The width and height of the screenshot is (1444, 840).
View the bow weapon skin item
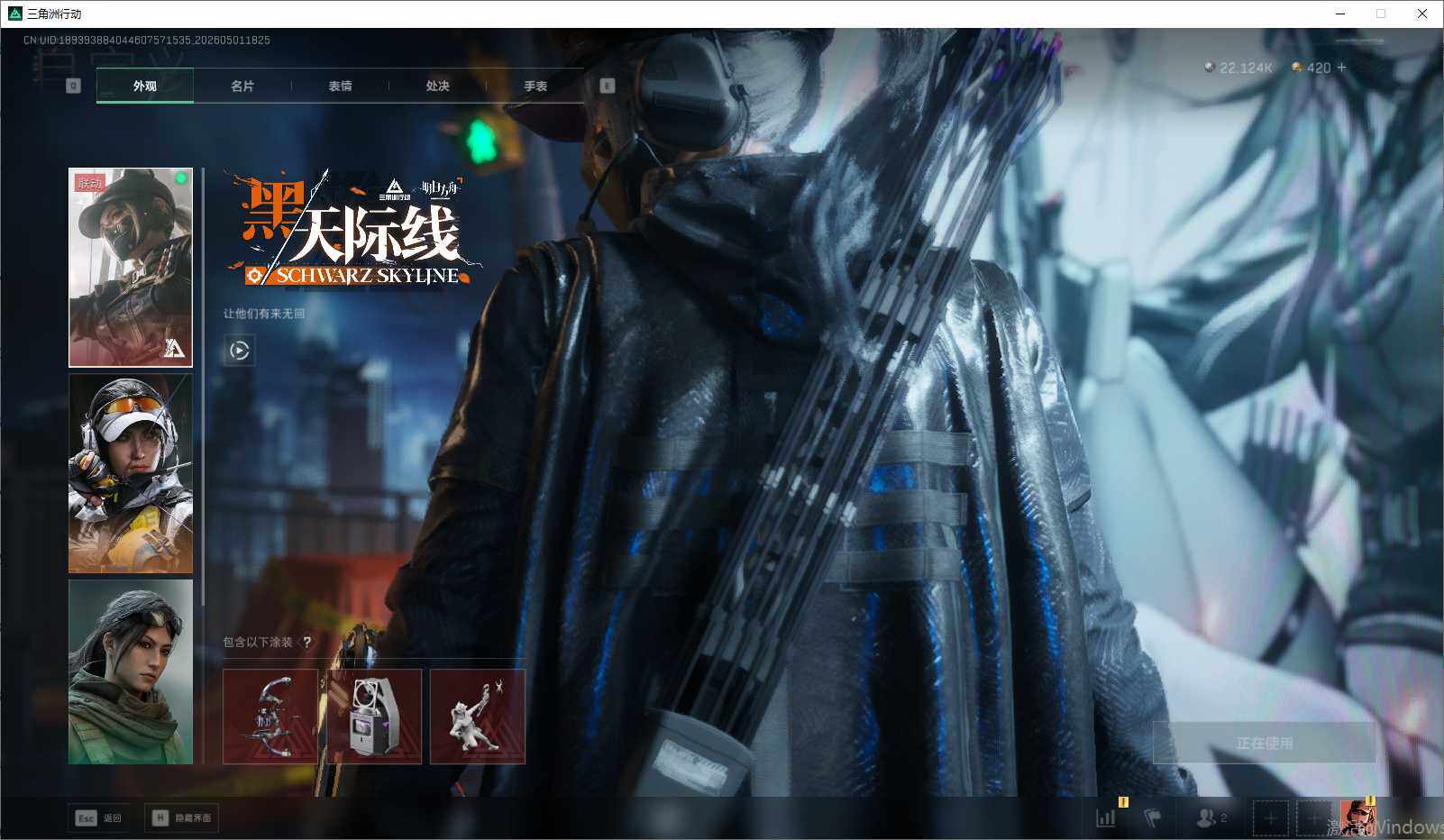[270, 717]
